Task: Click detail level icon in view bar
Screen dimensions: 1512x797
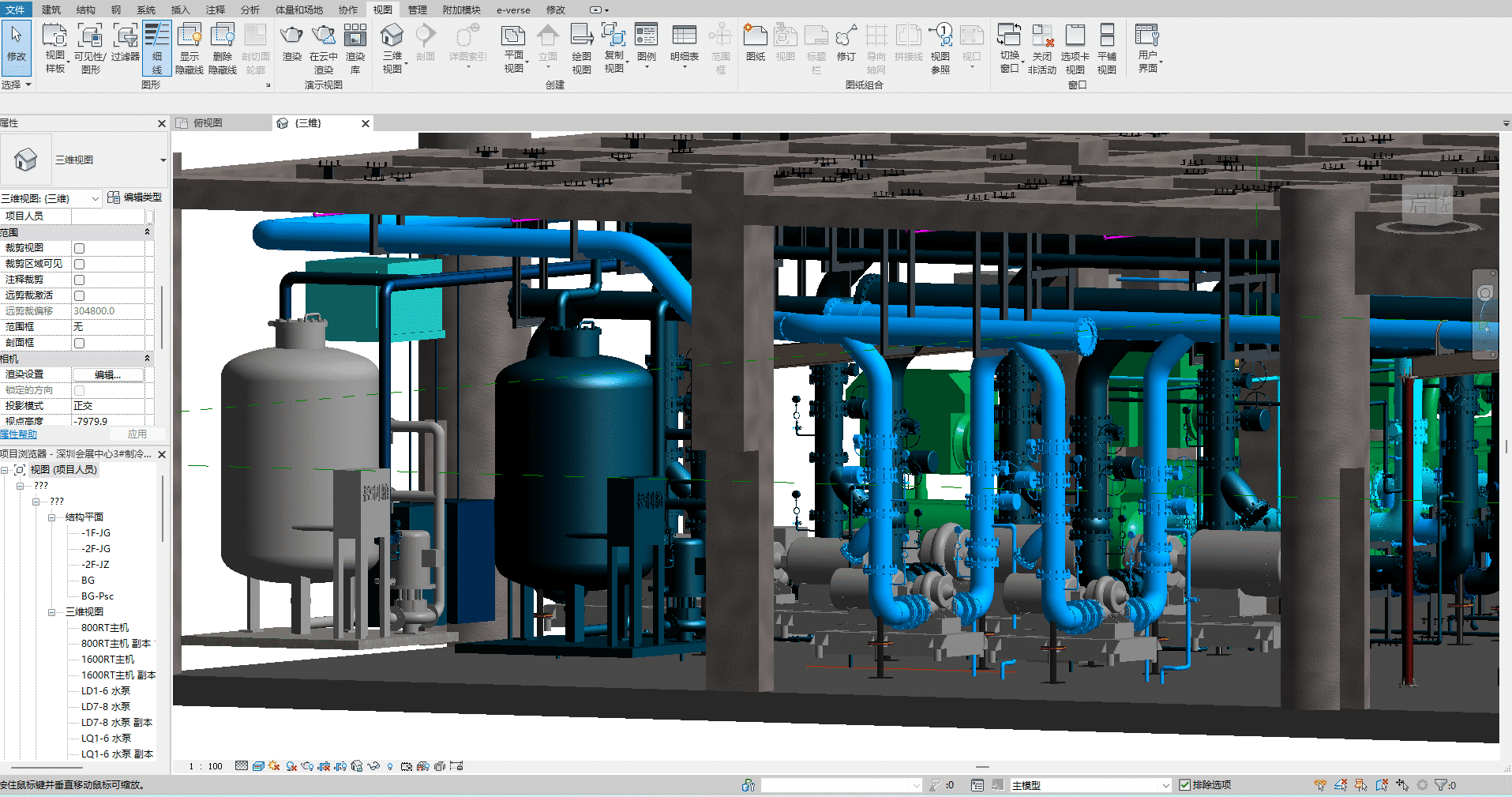Action: click(x=242, y=766)
